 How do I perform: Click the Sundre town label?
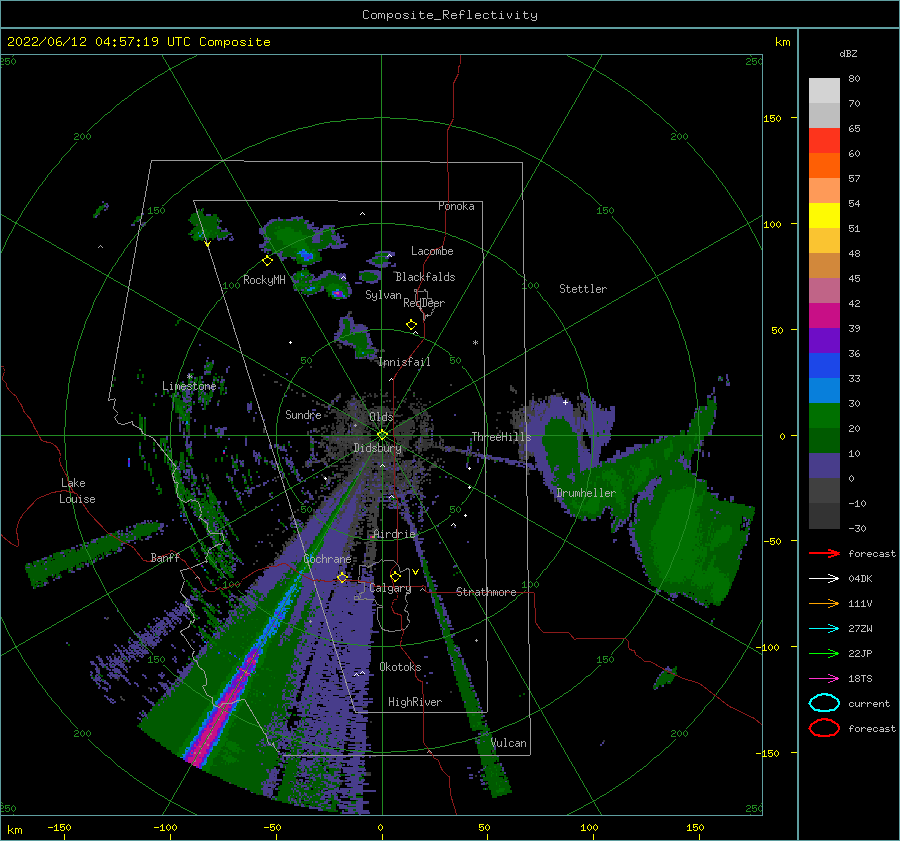tap(303, 414)
